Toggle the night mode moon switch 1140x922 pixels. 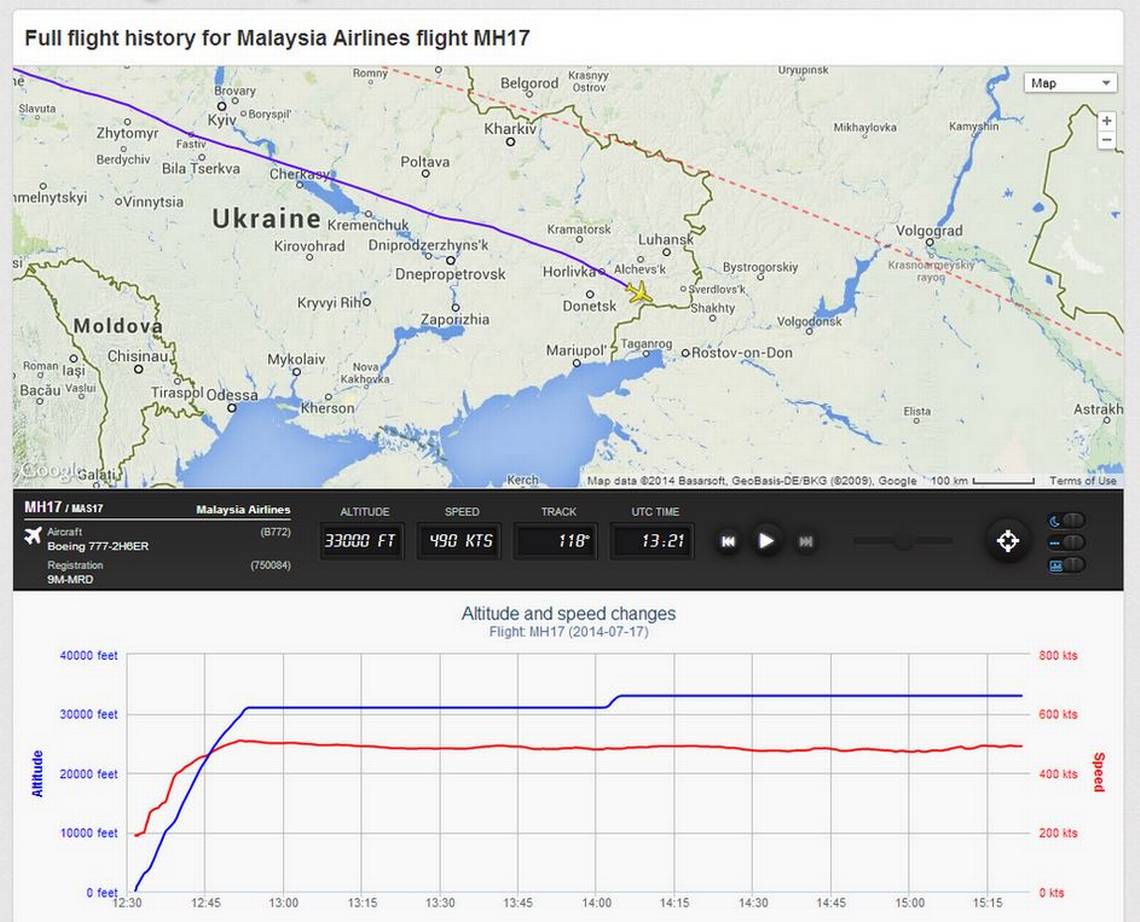[x=1067, y=521]
